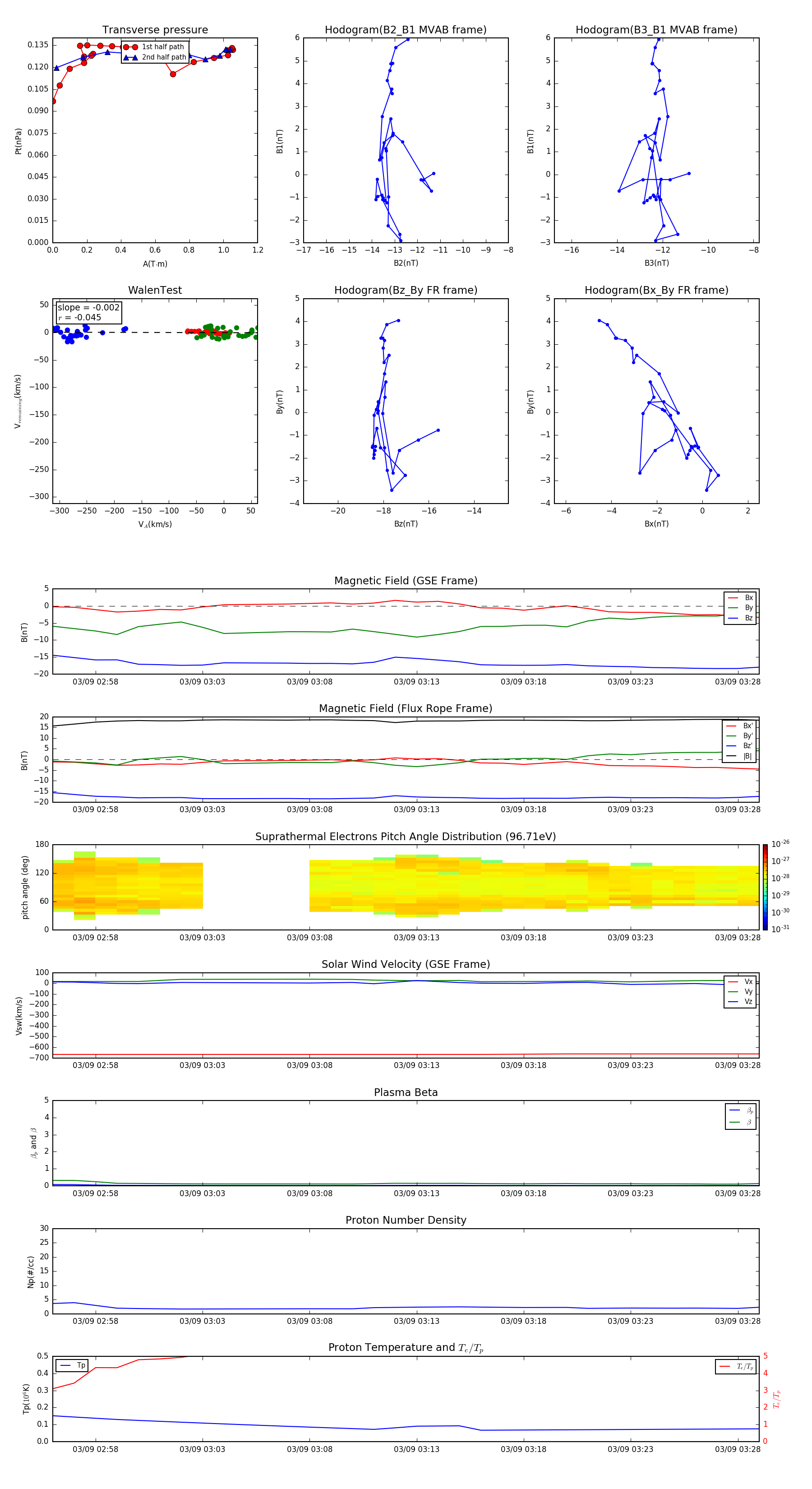This screenshot has height=1489, width=812.
Task: Click the "Proton Number Density" title
Action: [406, 1220]
